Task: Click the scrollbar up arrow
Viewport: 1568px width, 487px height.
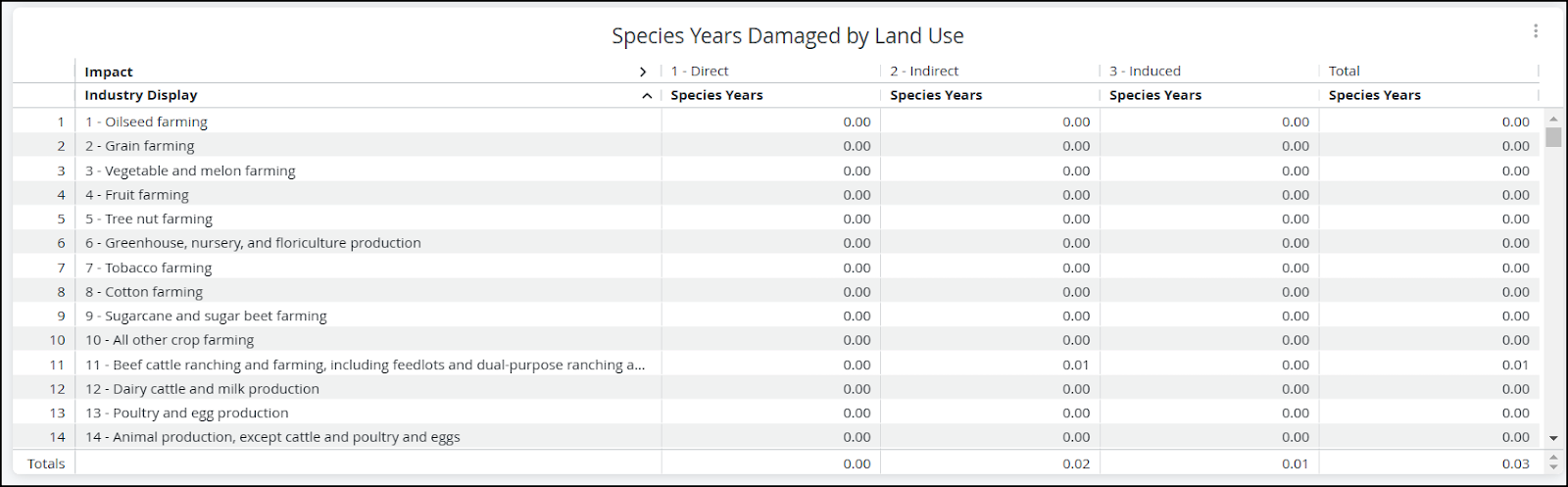Action: (1553, 119)
